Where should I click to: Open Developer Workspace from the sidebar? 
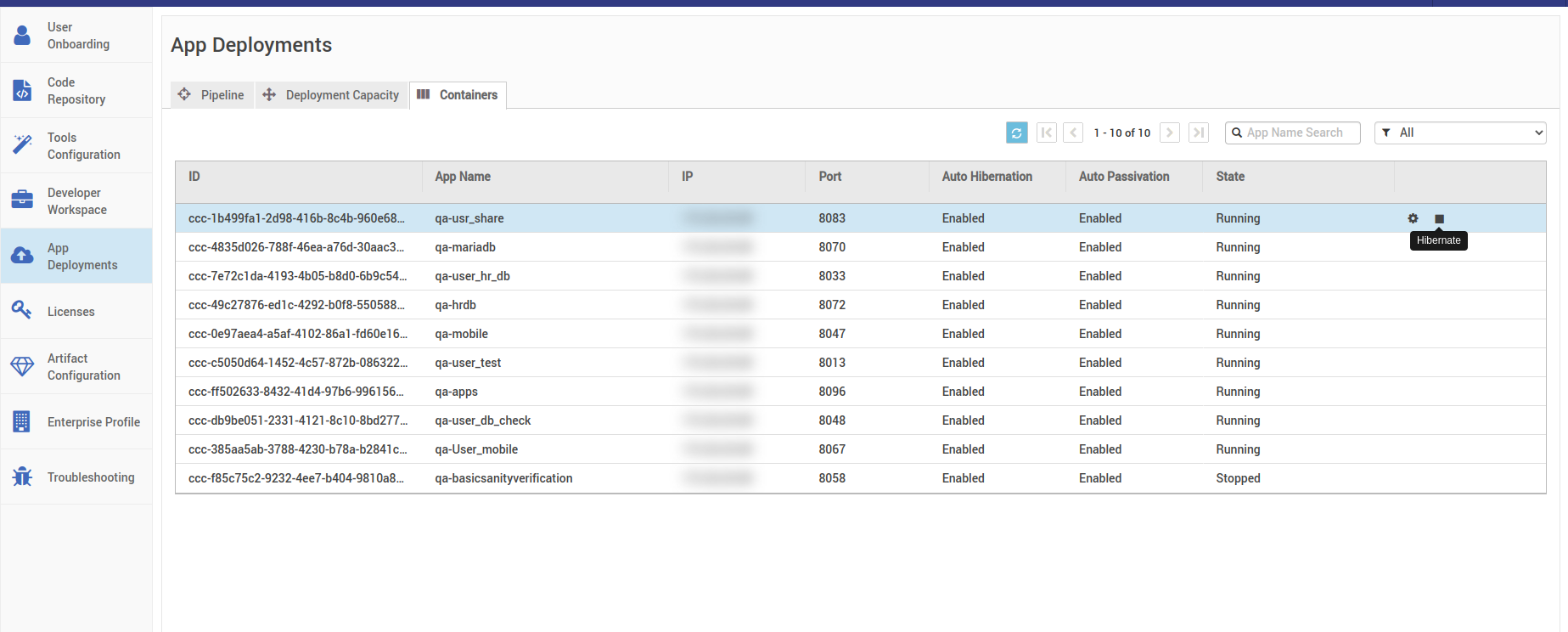click(76, 201)
